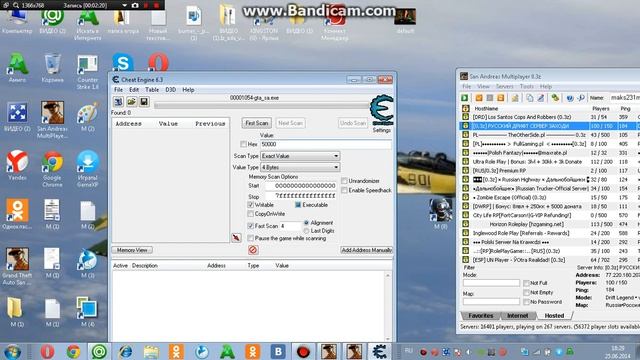640x360 pixels.
Task: Click the blue question-mark icon in SA-MP toolbar
Action: click(x=570, y=98)
